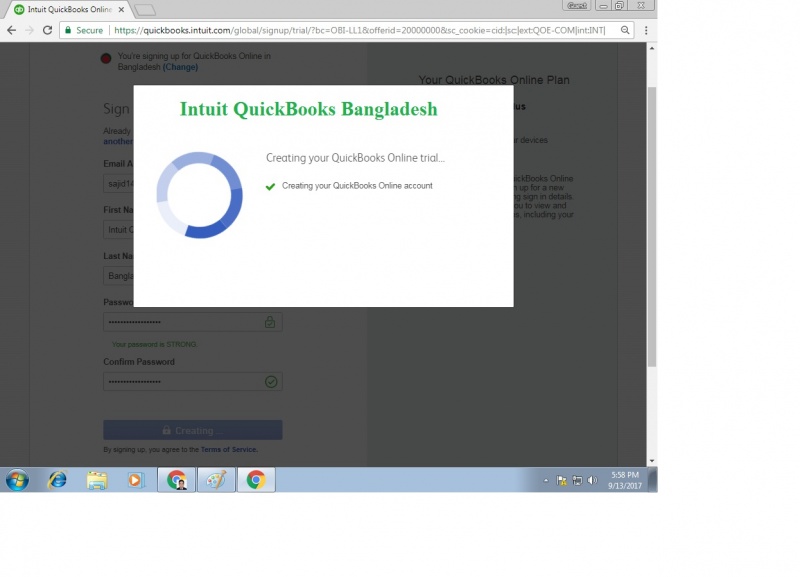Click the 'Intuit QuickBooks Bangladesh' heading
This screenshot has height=577, width=800.
coord(309,109)
